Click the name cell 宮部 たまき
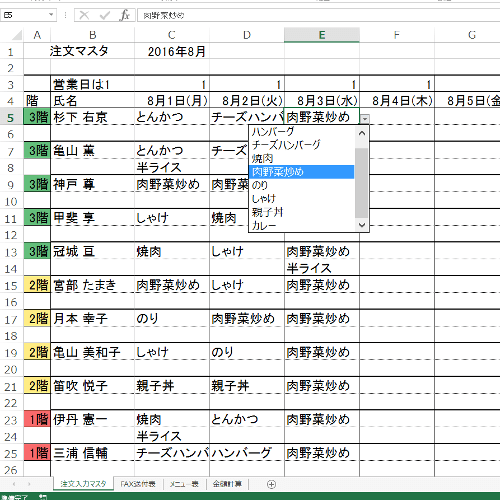Screen dimensions: 500x500 click(93, 285)
